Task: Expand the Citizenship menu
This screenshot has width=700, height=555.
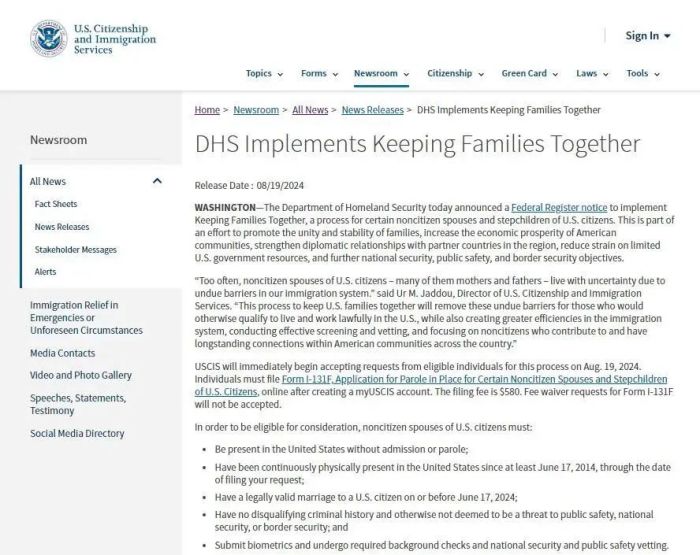Action: 455,73
